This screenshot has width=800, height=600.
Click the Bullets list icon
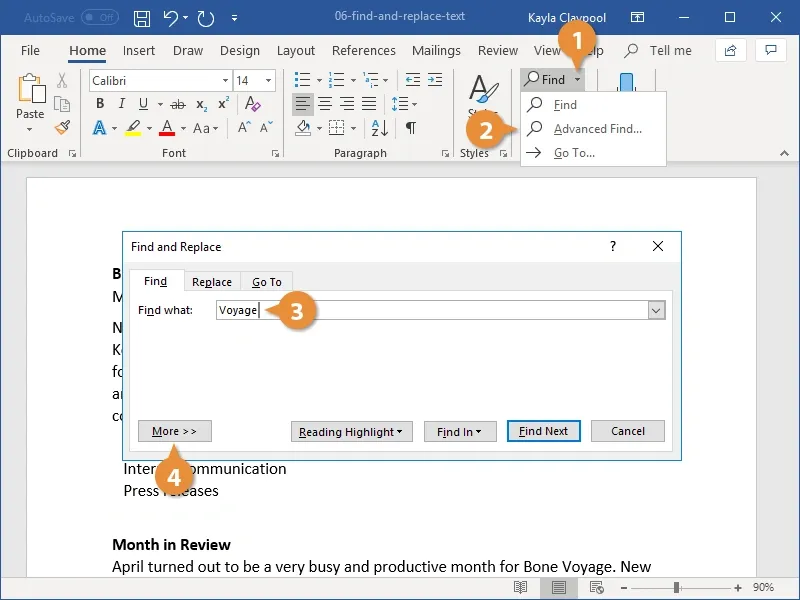click(302, 80)
